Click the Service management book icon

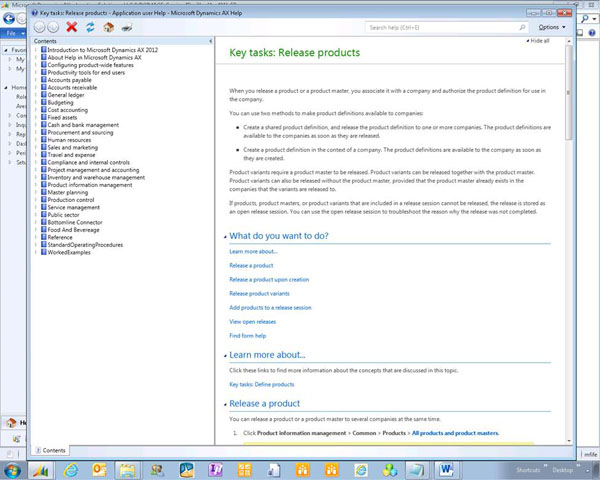coord(44,207)
